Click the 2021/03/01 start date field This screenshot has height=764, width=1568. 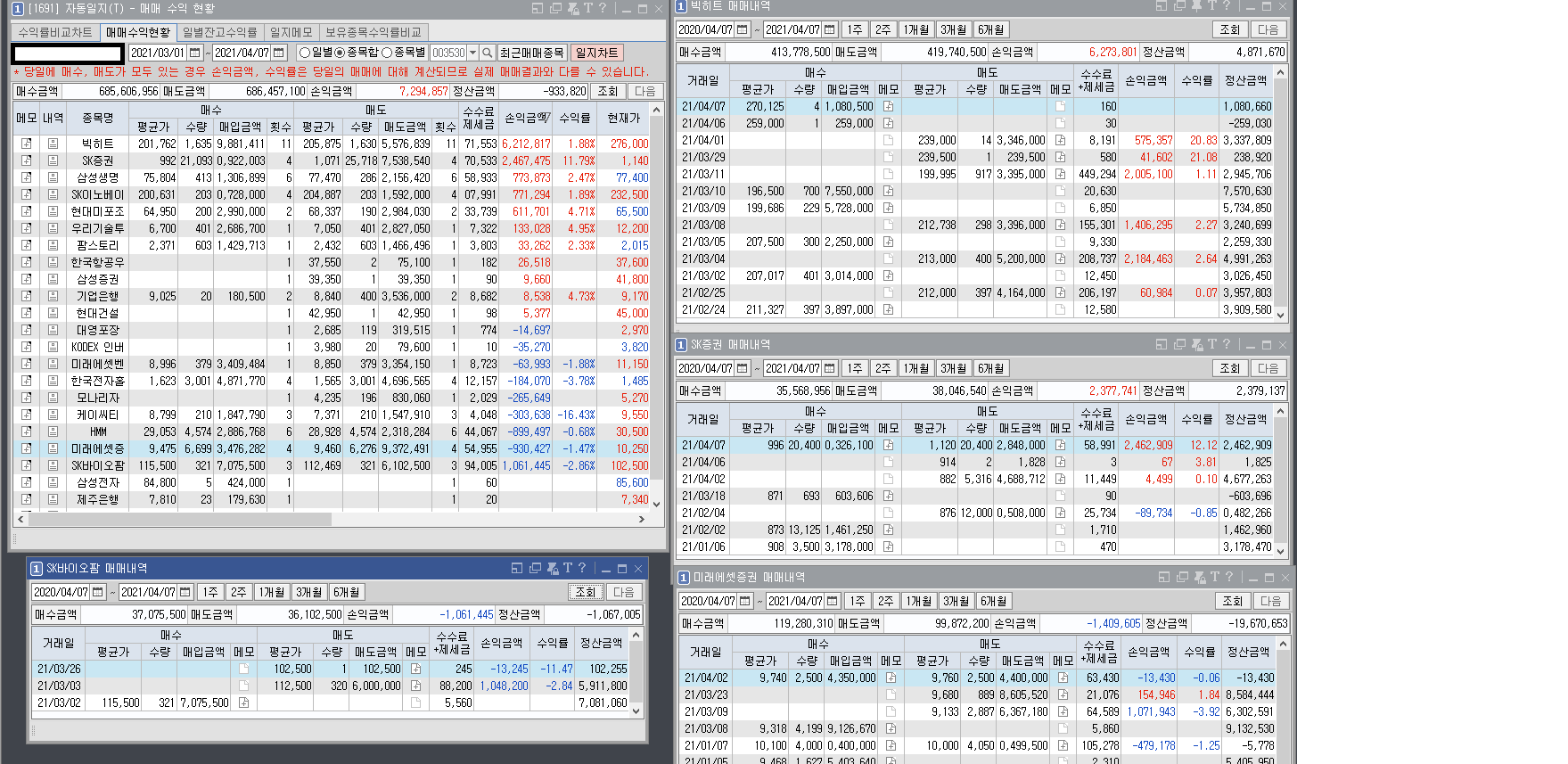click(158, 53)
